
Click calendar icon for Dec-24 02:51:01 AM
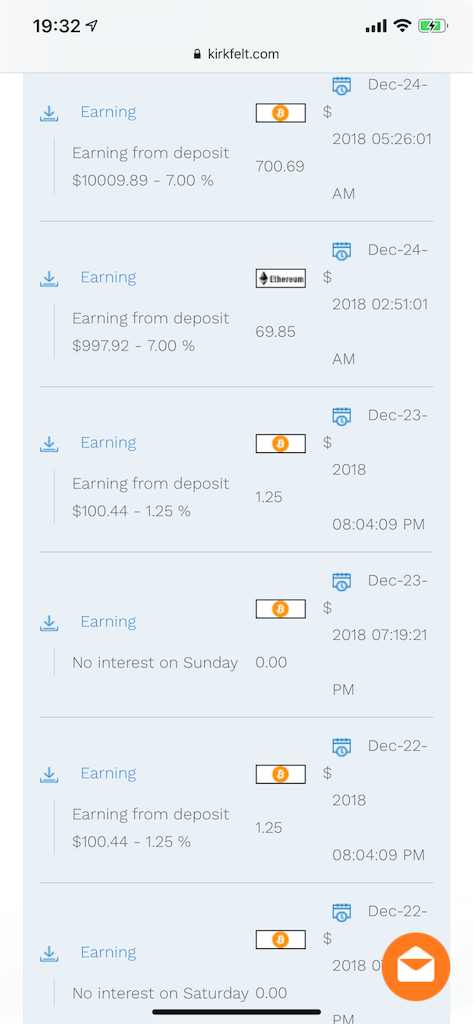point(341,251)
